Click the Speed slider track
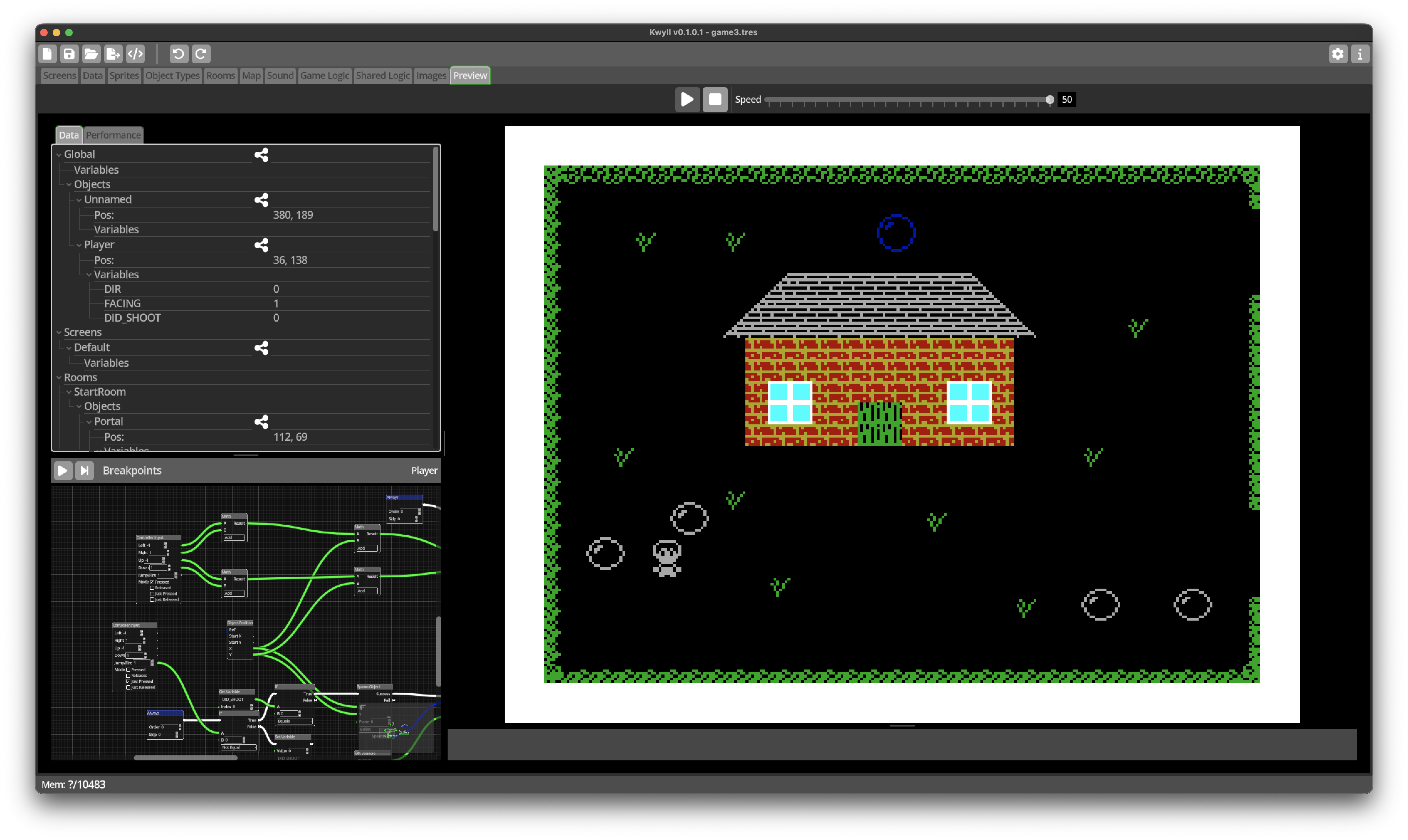The image size is (1408, 840). (906, 100)
